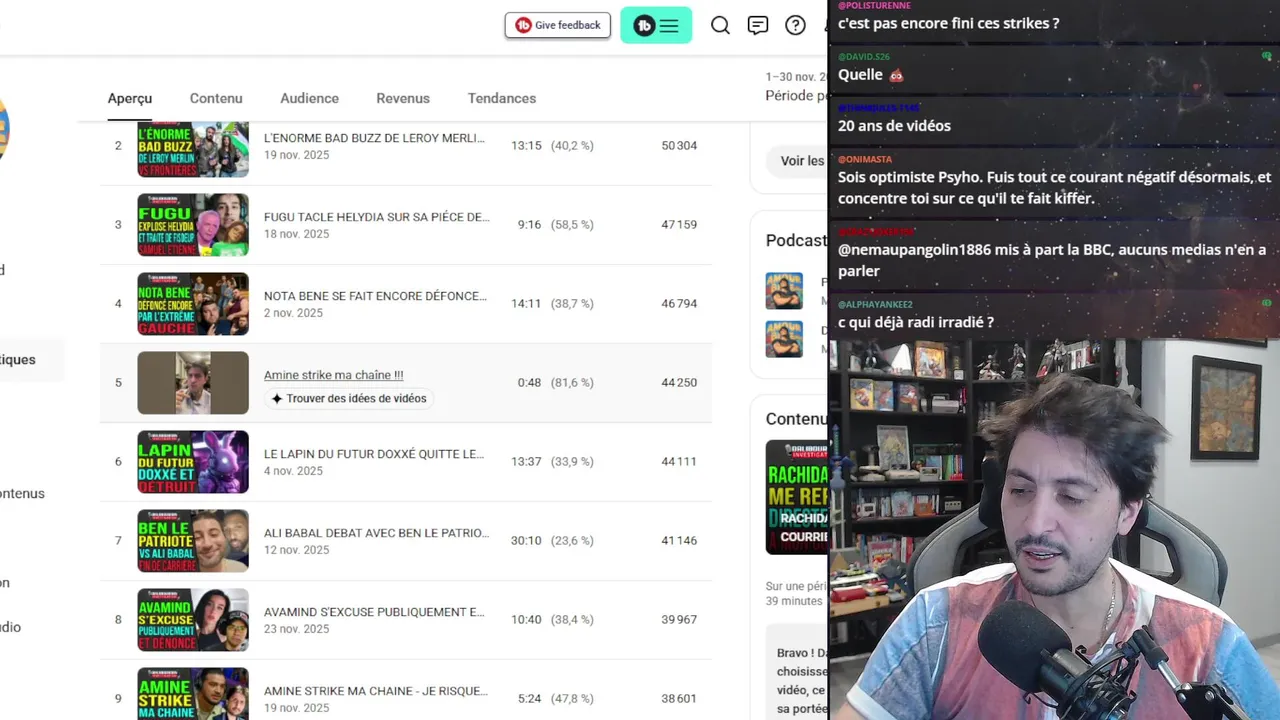Open the Leroy Merlin bad buzz thumbnail
The width and height of the screenshot is (1280, 720).
coord(193,148)
